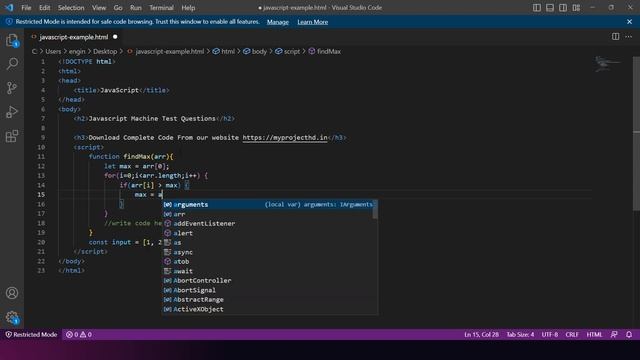Screen dimensions: 640x360
Task: Select 'arr' autocomplete suggestion
Action: click(267, 214)
